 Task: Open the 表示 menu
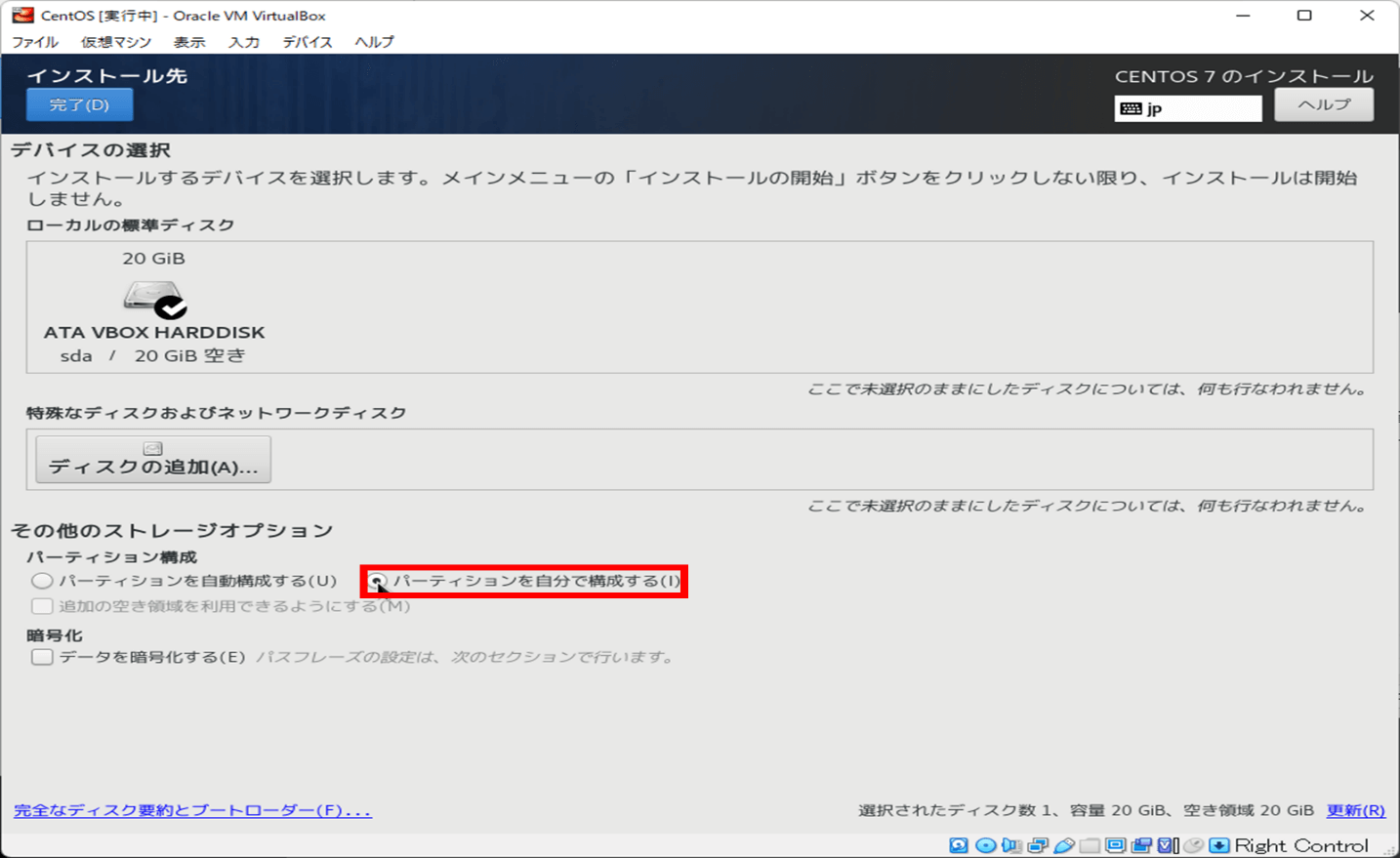189,42
